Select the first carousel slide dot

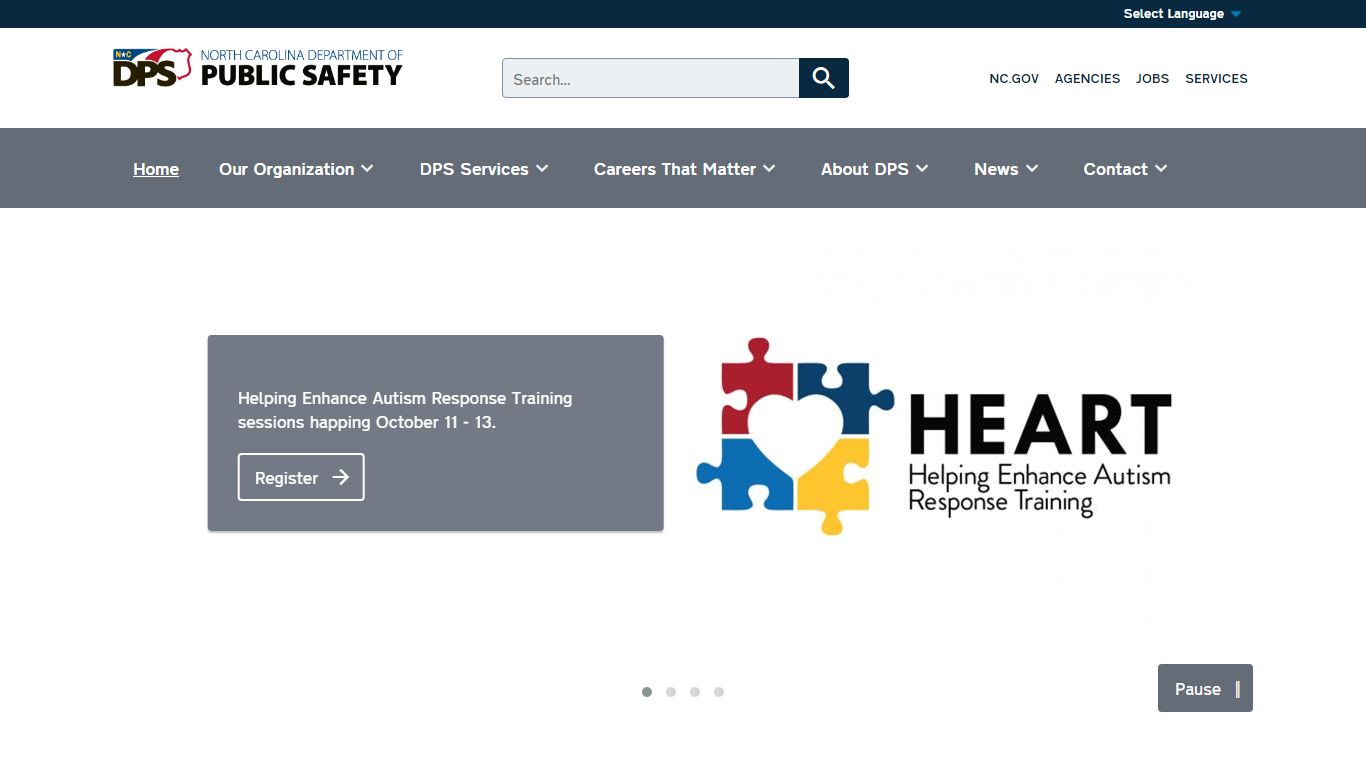point(647,692)
